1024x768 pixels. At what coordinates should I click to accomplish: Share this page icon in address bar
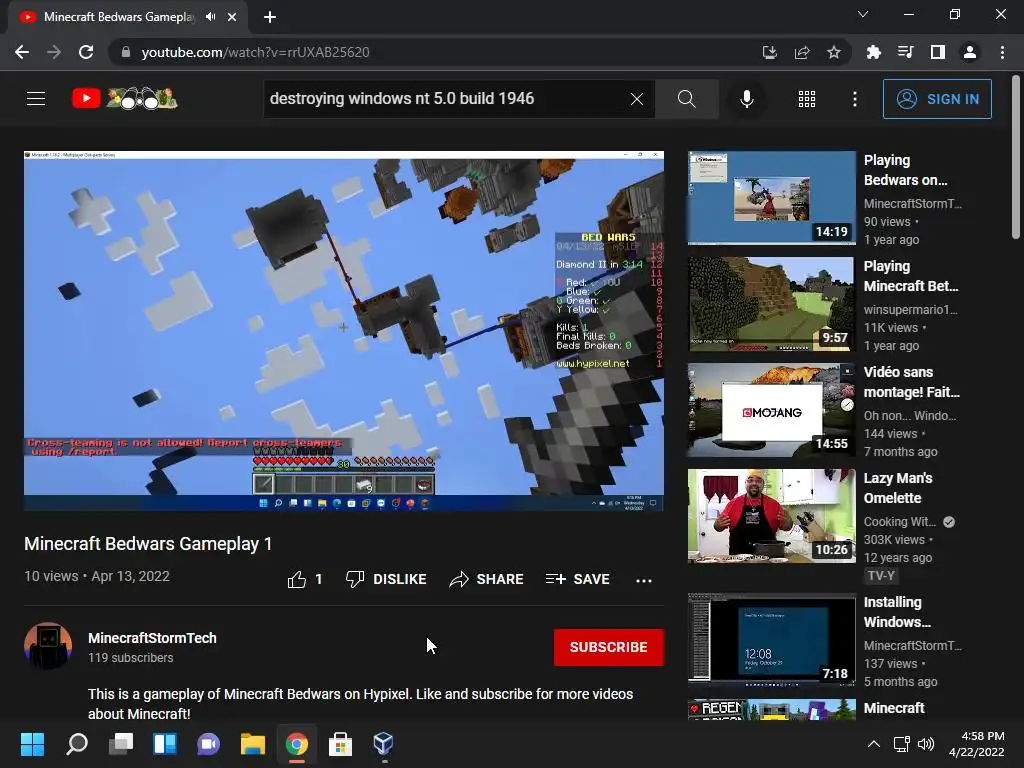802,52
